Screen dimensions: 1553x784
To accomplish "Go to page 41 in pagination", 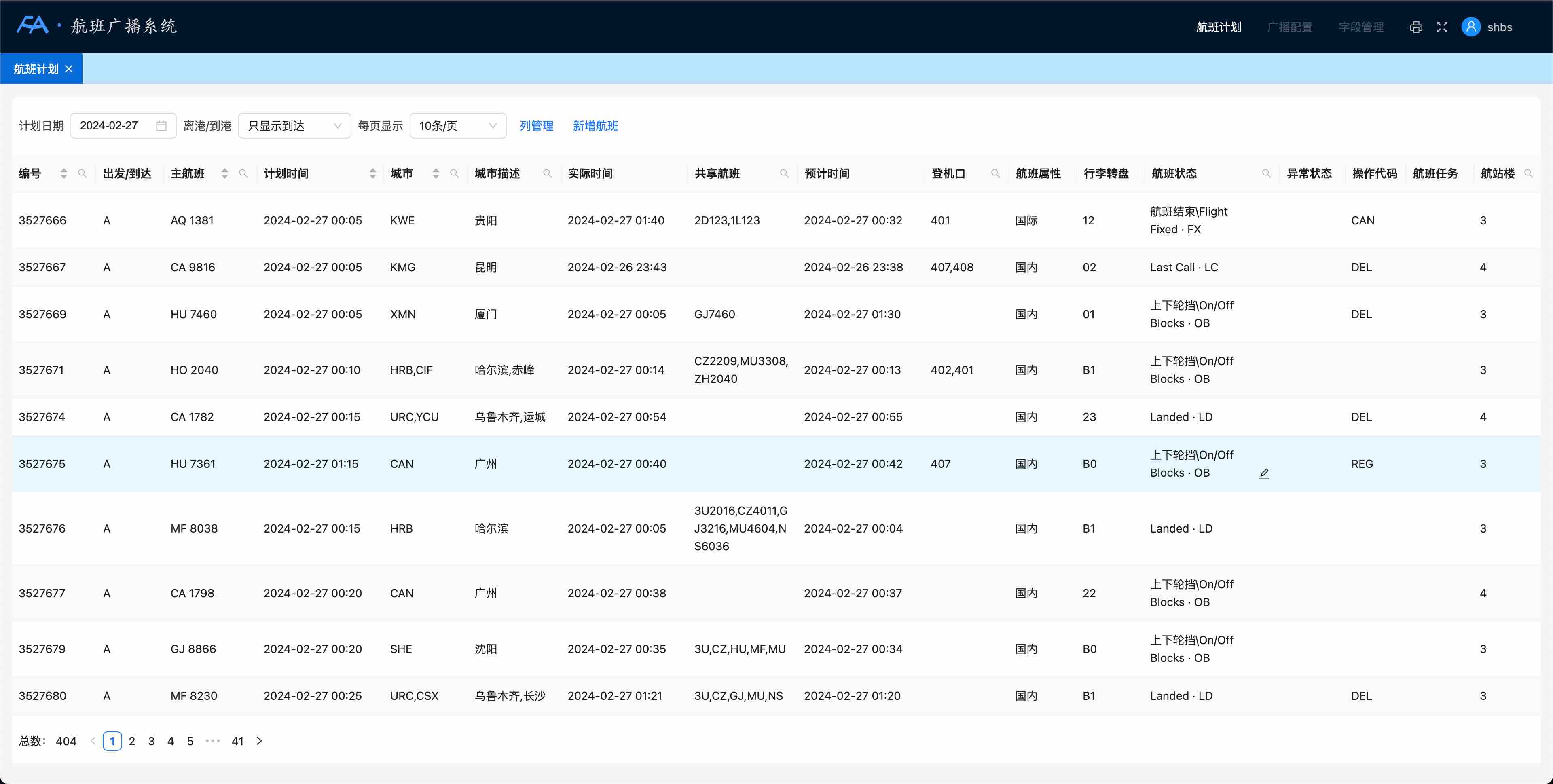I will [237, 741].
